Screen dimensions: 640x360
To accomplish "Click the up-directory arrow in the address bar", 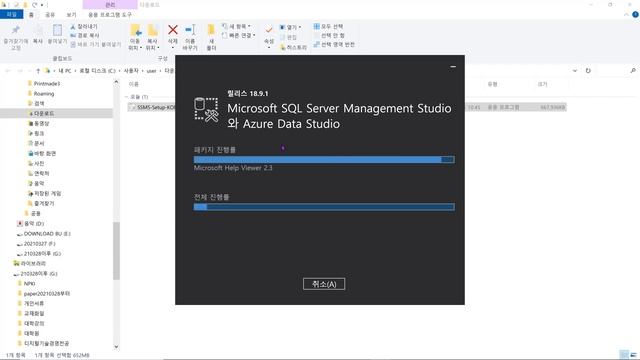I will click(x=38, y=71).
